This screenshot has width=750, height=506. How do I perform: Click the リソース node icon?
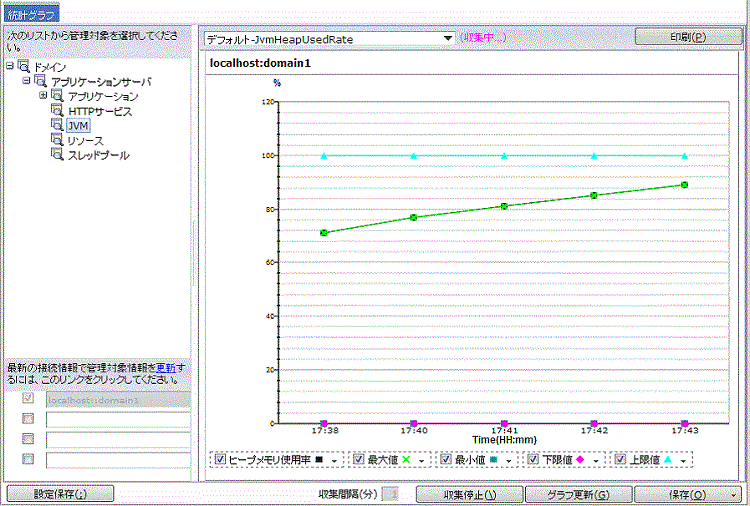coord(57,141)
